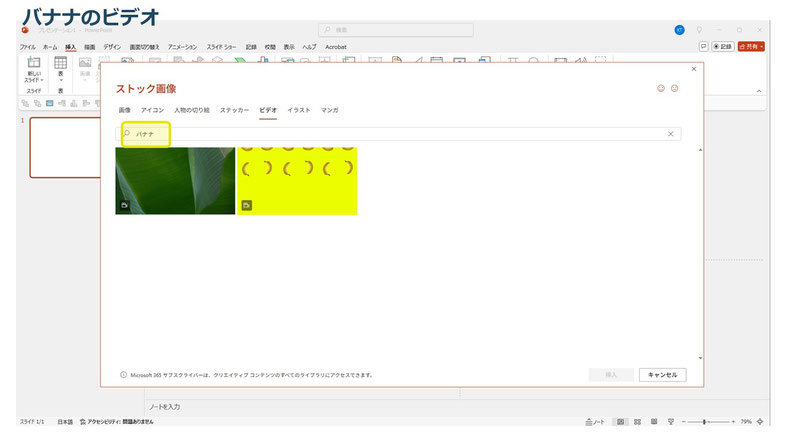Open the アニメーション ribbon tab
The image size is (785, 442).
click(182, 47)
